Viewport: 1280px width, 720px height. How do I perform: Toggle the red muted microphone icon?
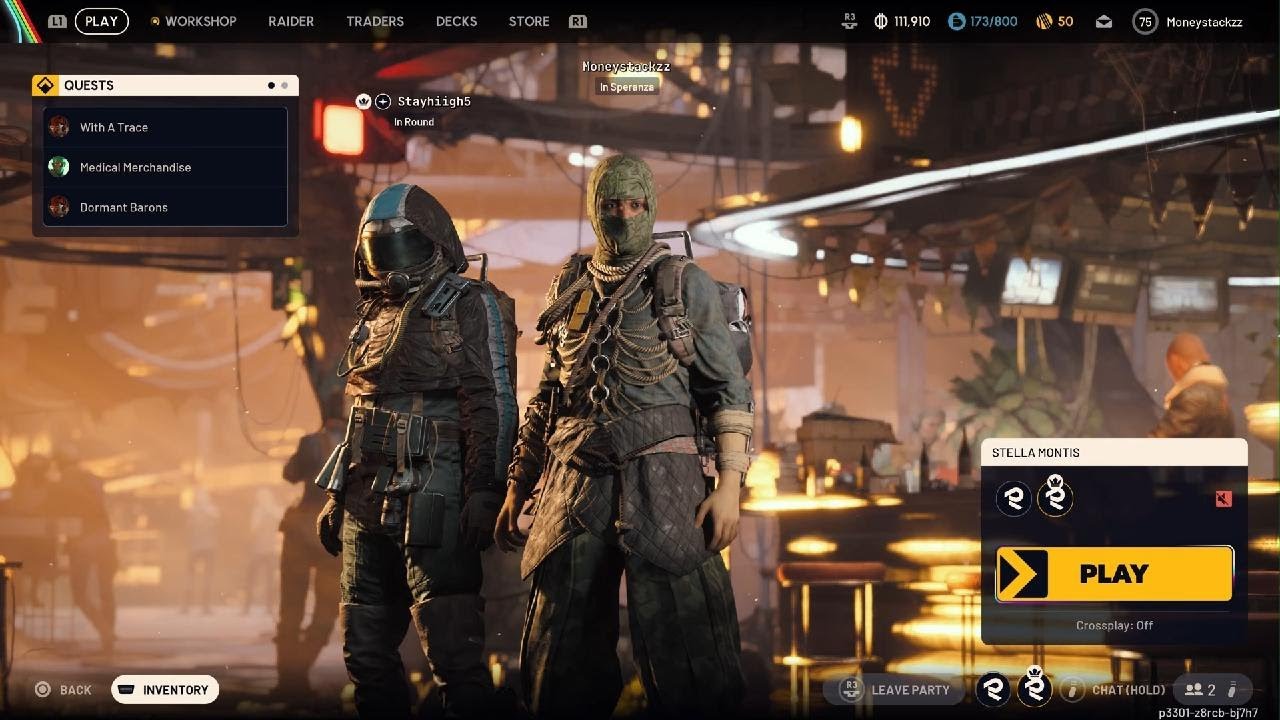tap(1223, 499)
